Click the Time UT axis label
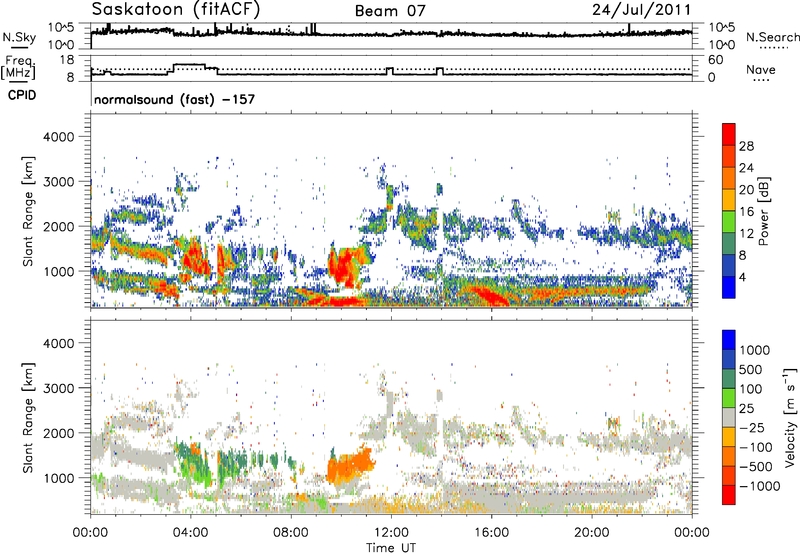 click(391, 548)
